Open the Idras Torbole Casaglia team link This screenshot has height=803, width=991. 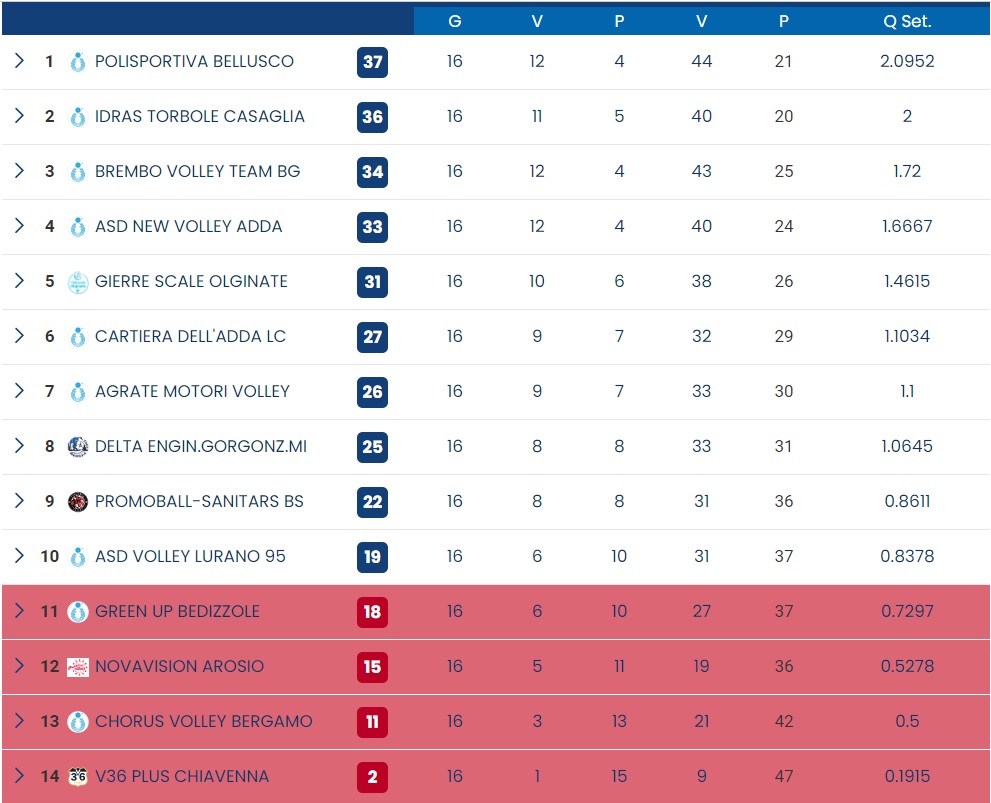point(199,117)
